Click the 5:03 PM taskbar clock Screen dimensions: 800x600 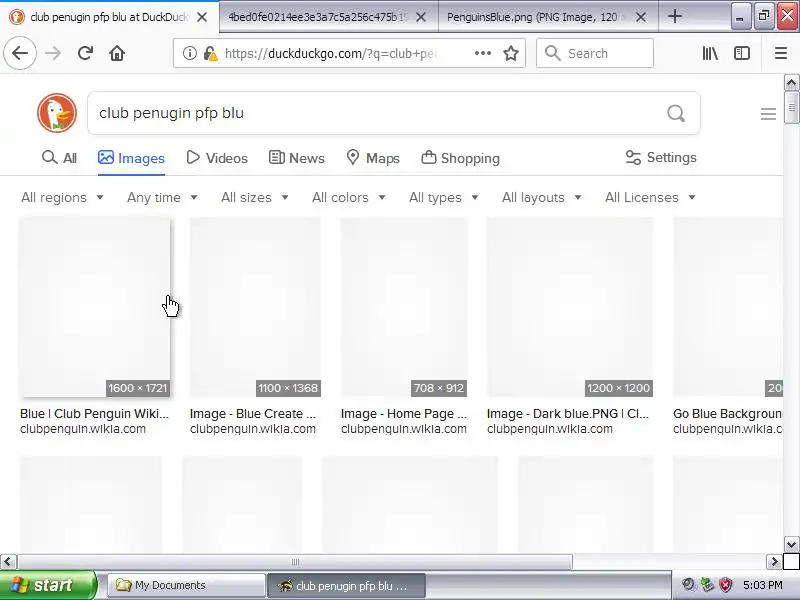click(x=762, y=585)
